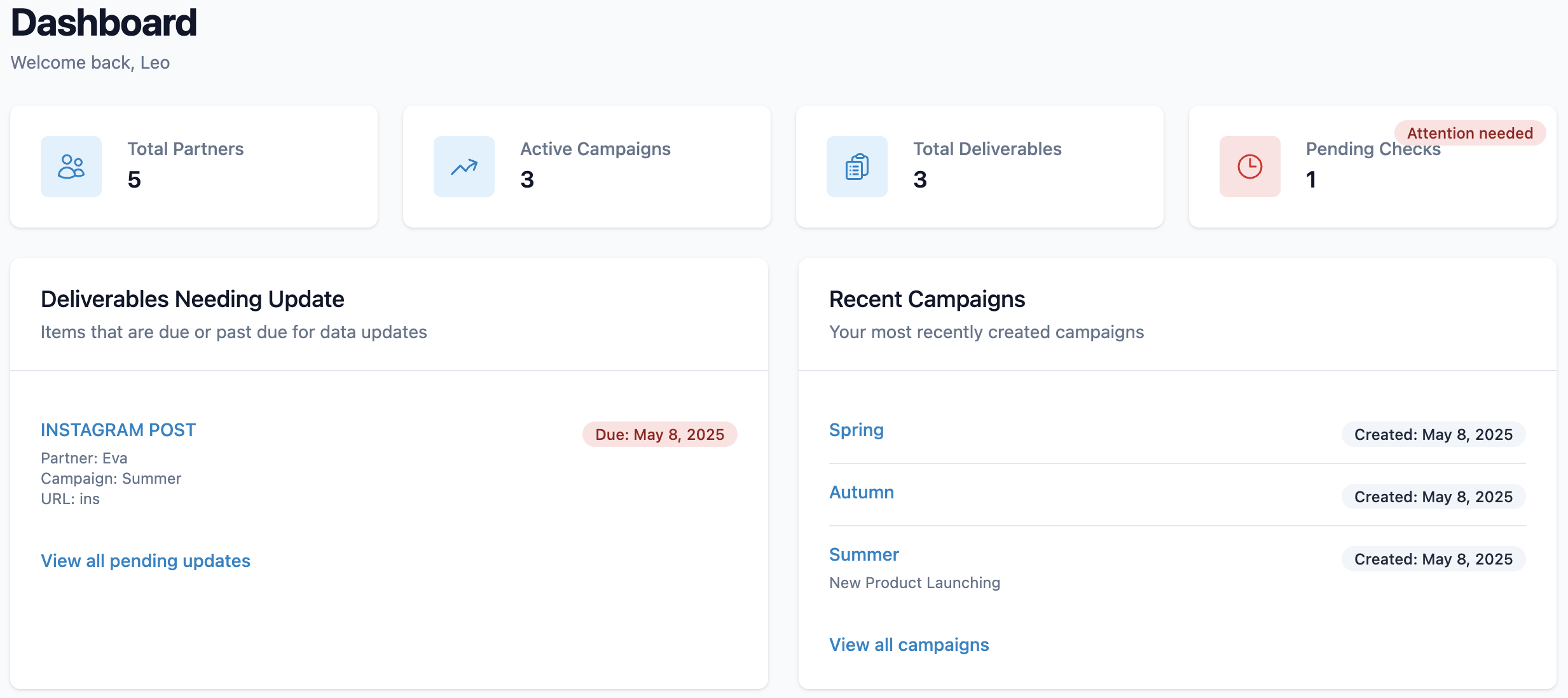Open the Summer campaign
Viewport: 1568px width, 698px height.
click(x=863, y=554)
